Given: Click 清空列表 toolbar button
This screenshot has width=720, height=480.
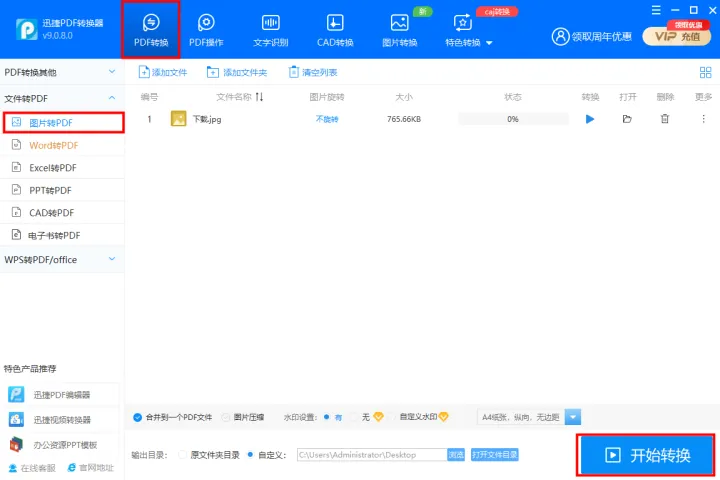Looking at the screenshot, I should (x=313, y=72).
